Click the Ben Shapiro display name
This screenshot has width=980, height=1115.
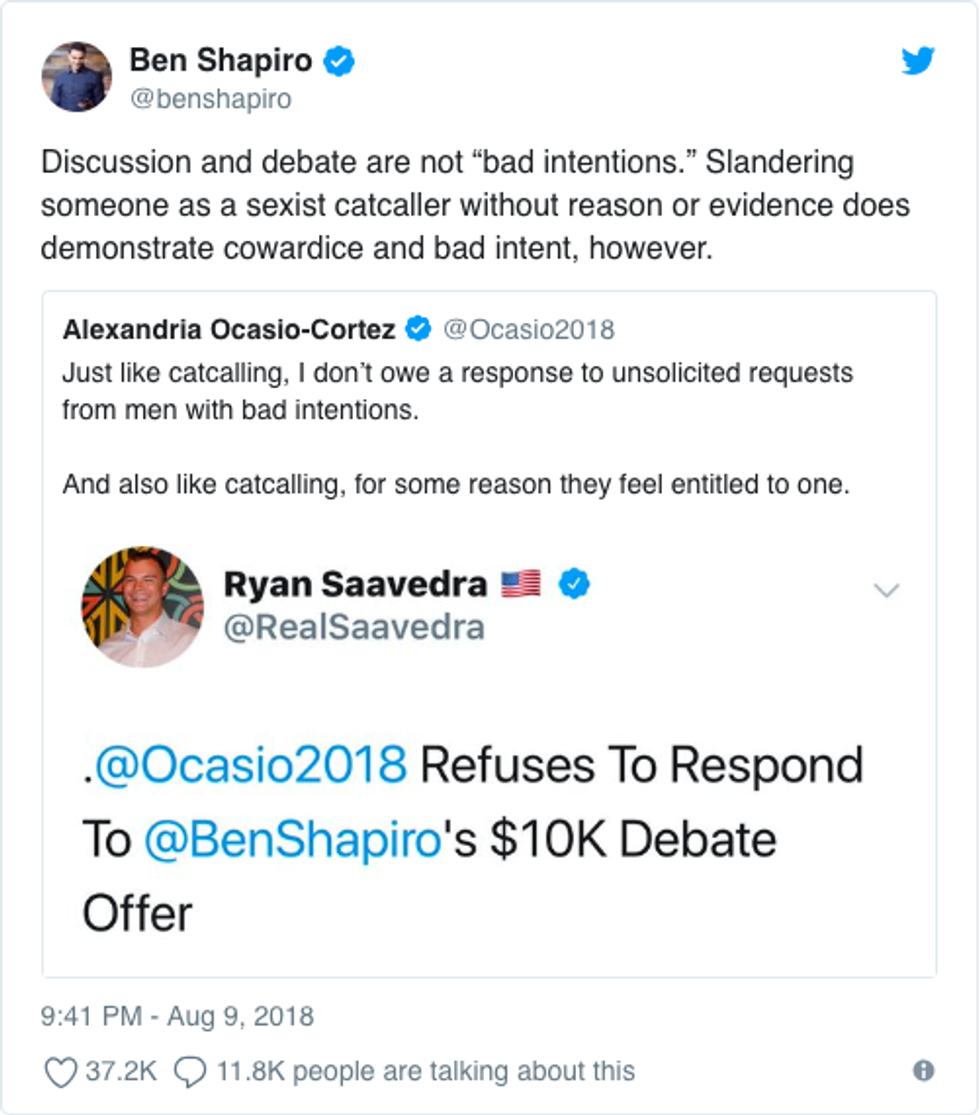[221, 62]
